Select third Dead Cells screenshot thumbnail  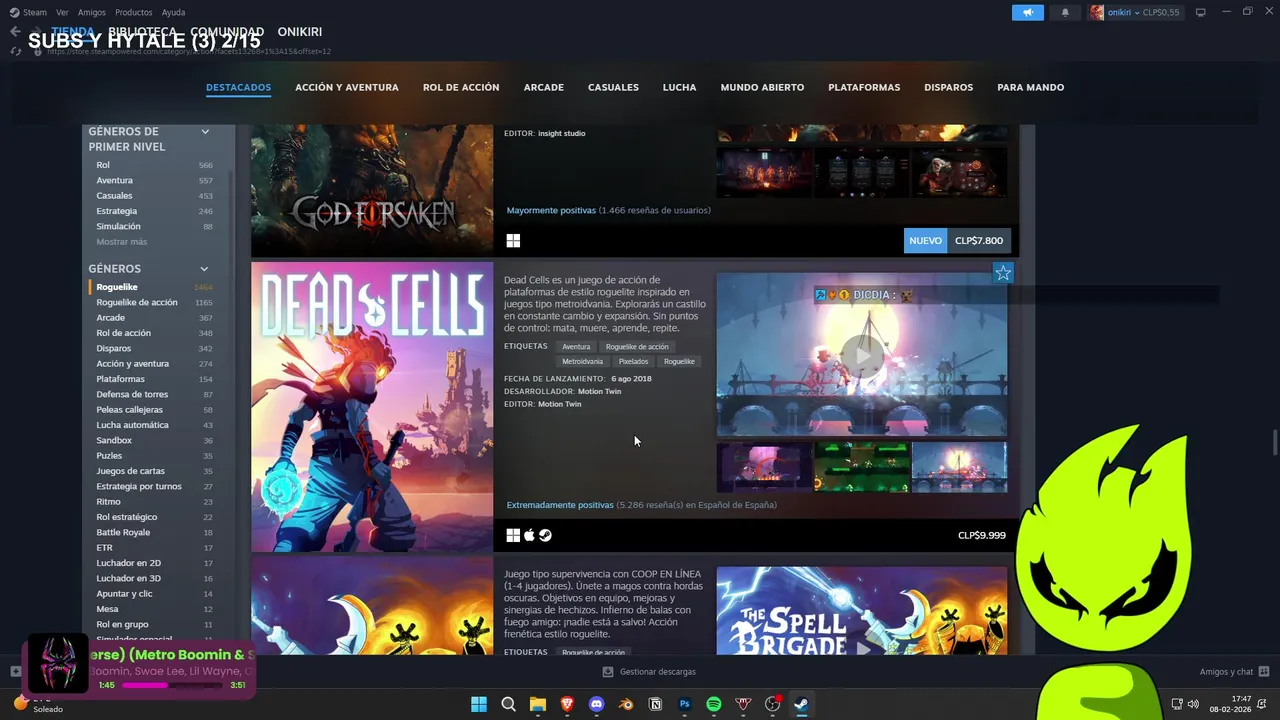point(959,467)
